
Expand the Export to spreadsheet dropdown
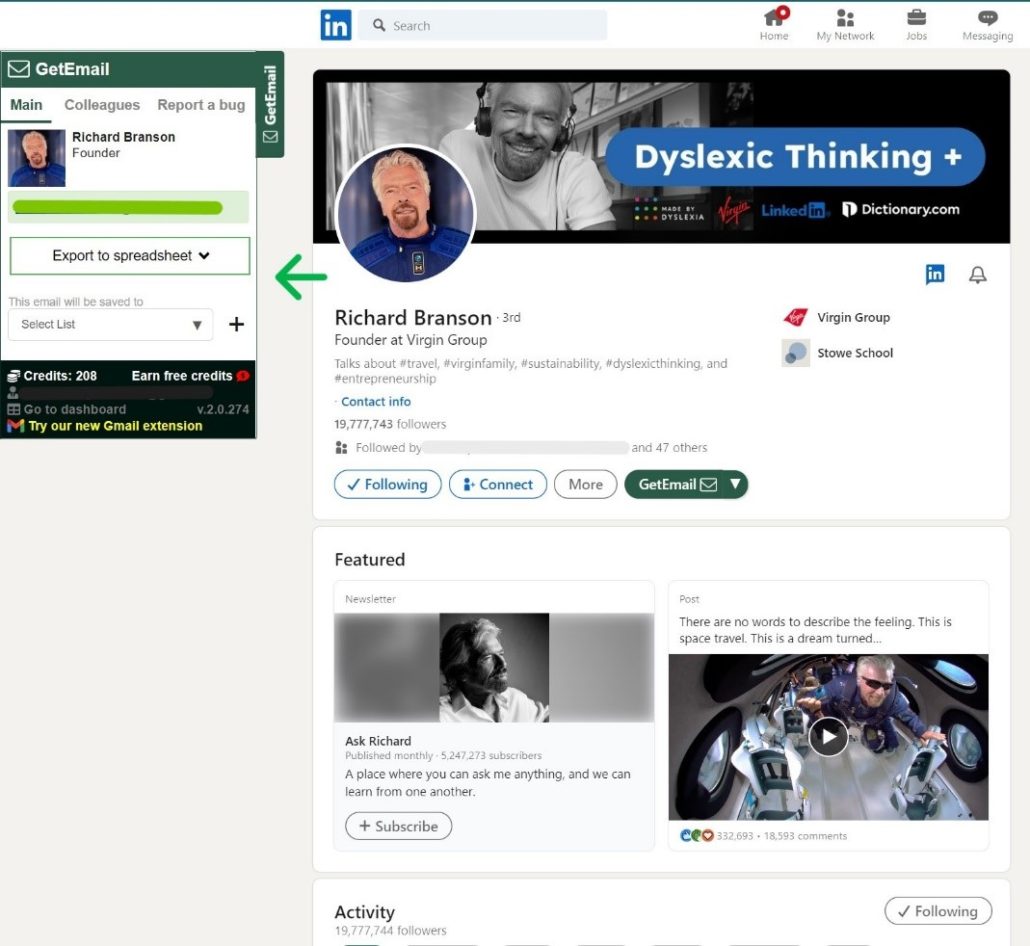[x=130, y=256]
